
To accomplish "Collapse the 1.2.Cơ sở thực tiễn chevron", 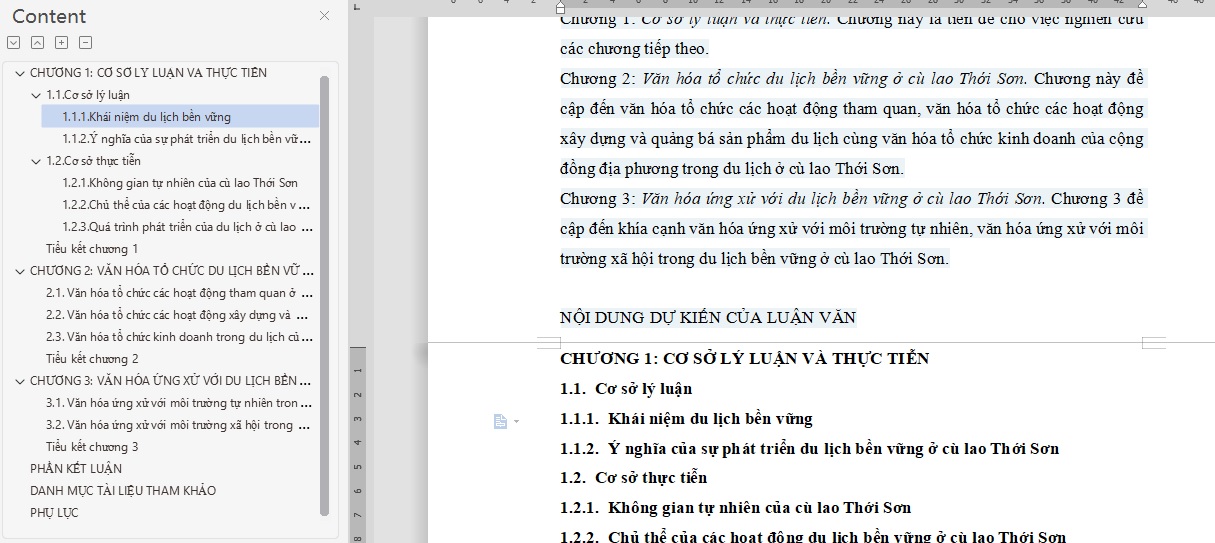I will click(x=36, y=161).
